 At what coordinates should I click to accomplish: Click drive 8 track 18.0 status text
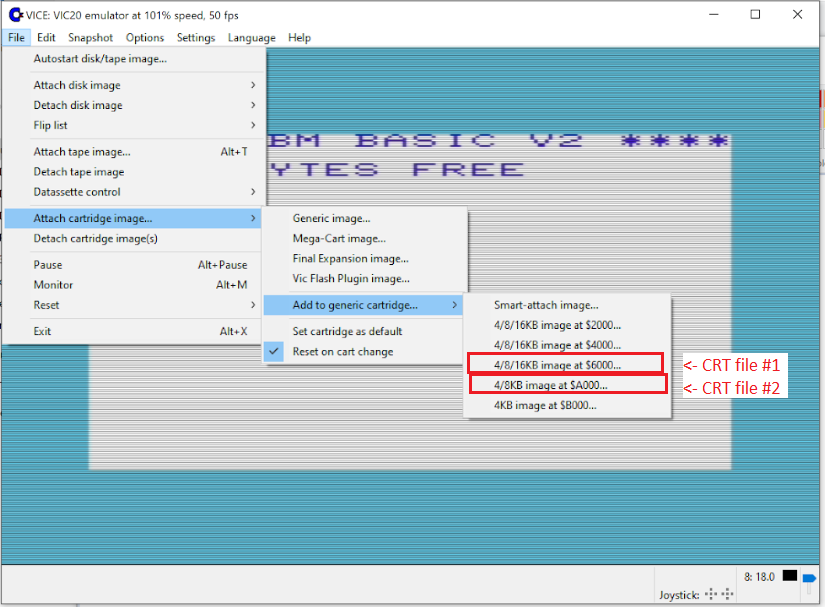pyautogui.click(x=759, y=576)
